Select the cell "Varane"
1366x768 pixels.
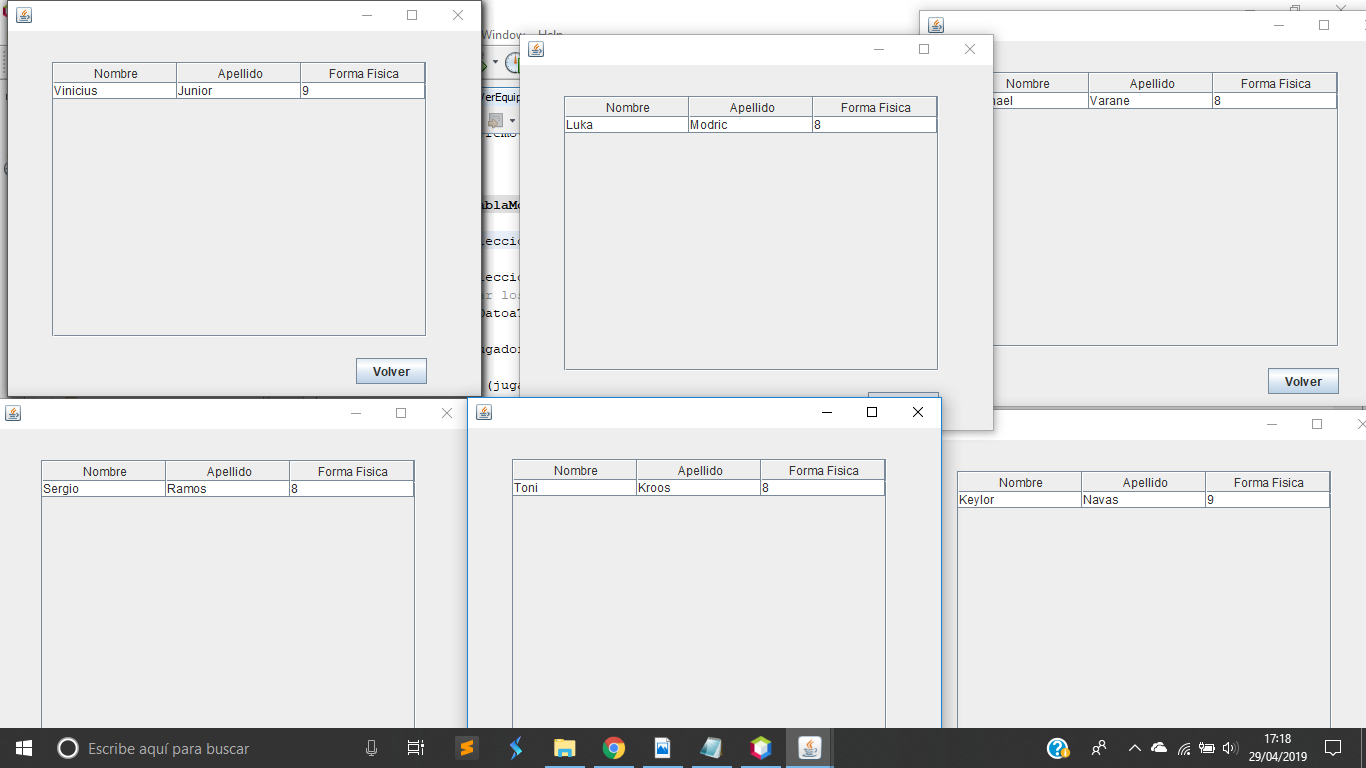click(x=1150, y=101)
